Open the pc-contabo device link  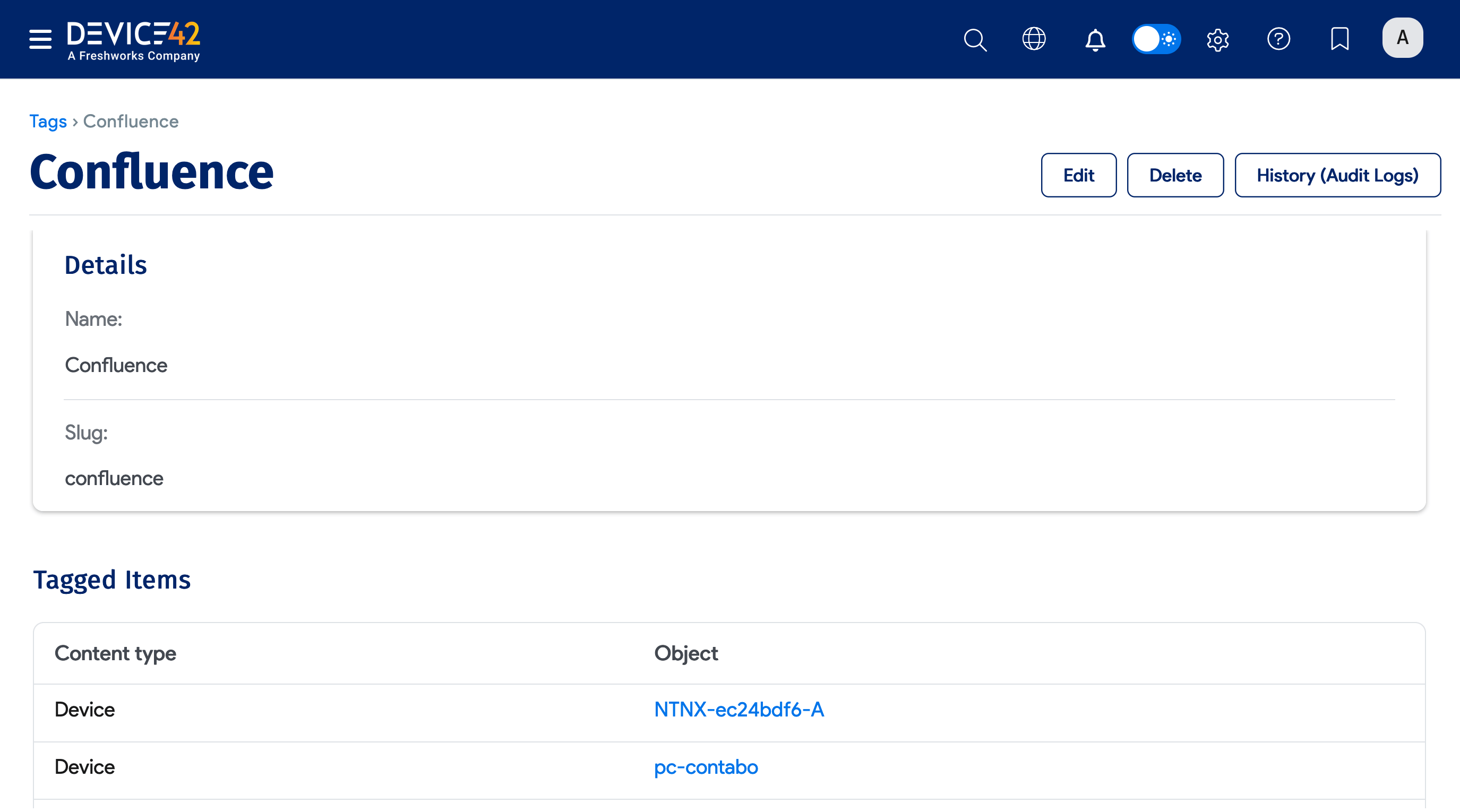pos(706,767)
